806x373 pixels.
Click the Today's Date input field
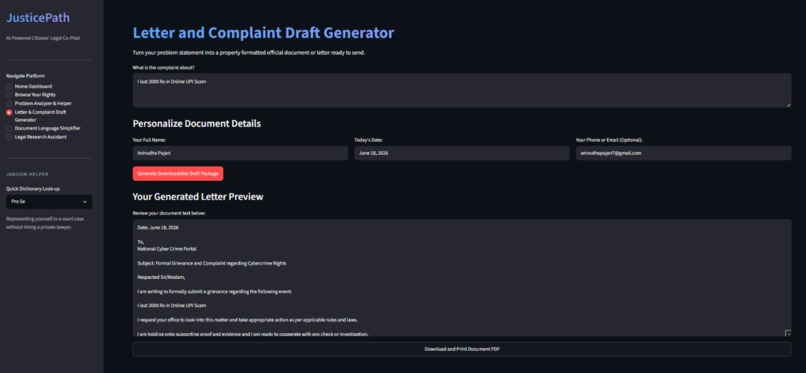tap(462, 153)
